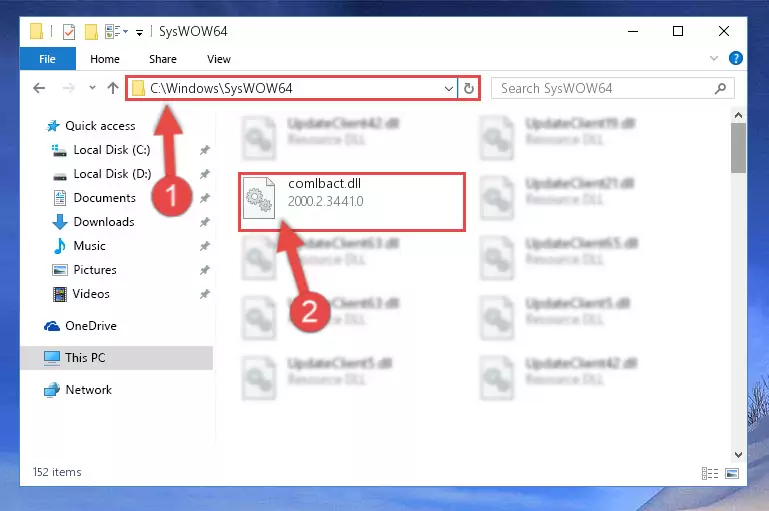Refresh the SysWOW64 folder view
The height and width of the screenshot is (511, 769).
(x=469, y=88)
